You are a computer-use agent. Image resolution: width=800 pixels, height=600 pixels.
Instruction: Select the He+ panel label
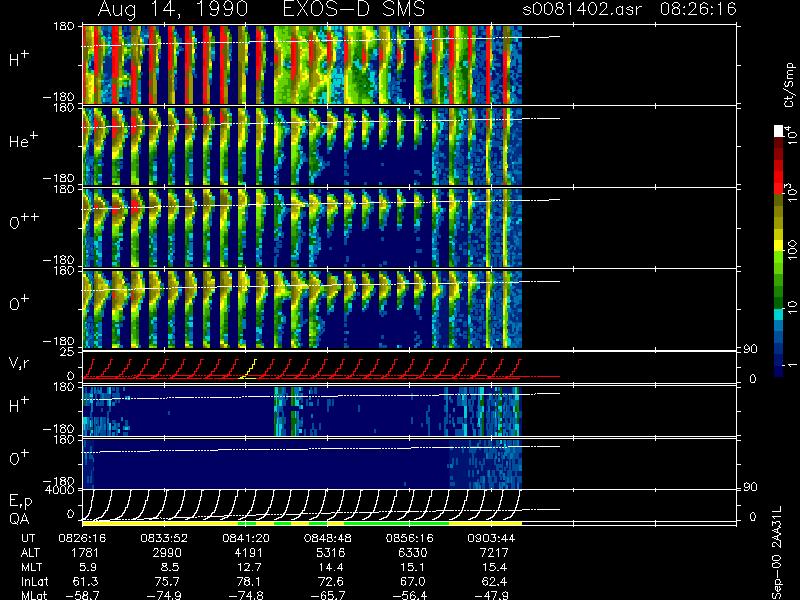click(x=22, y=140)
